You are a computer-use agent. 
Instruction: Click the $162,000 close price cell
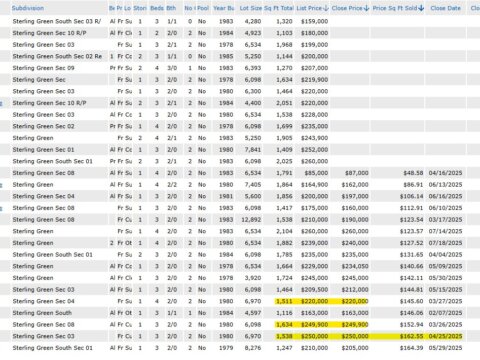click(x=355, y=185)
